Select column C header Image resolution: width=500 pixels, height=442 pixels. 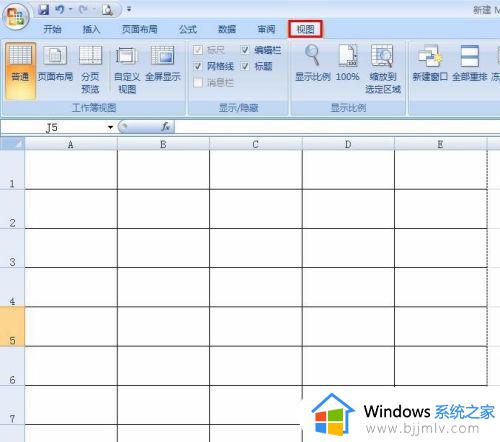256,144
